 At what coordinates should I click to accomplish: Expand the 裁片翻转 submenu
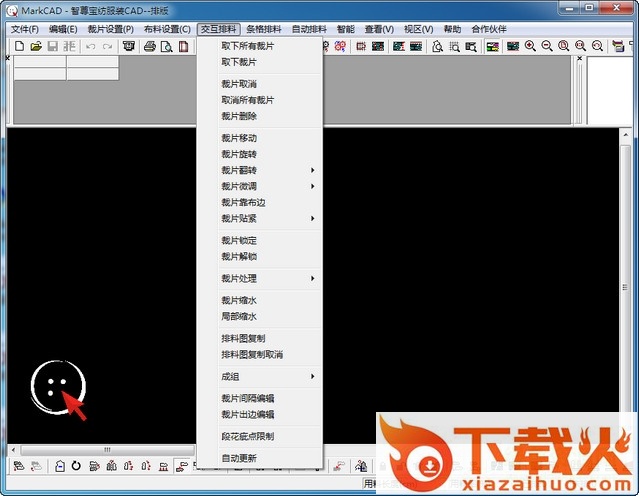coord(260,170)
